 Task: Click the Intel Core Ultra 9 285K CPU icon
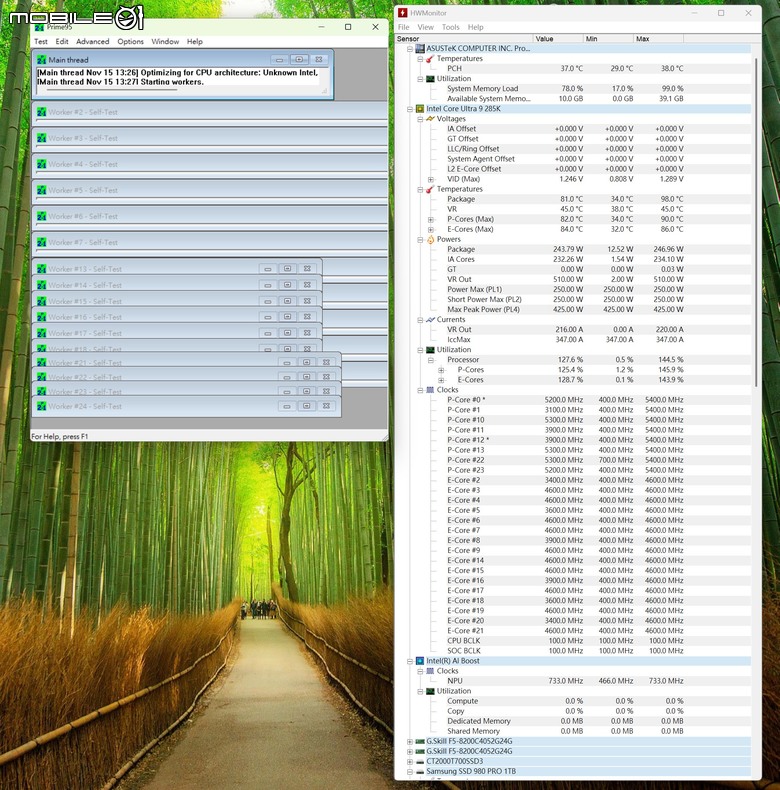(x=420, y=109)
